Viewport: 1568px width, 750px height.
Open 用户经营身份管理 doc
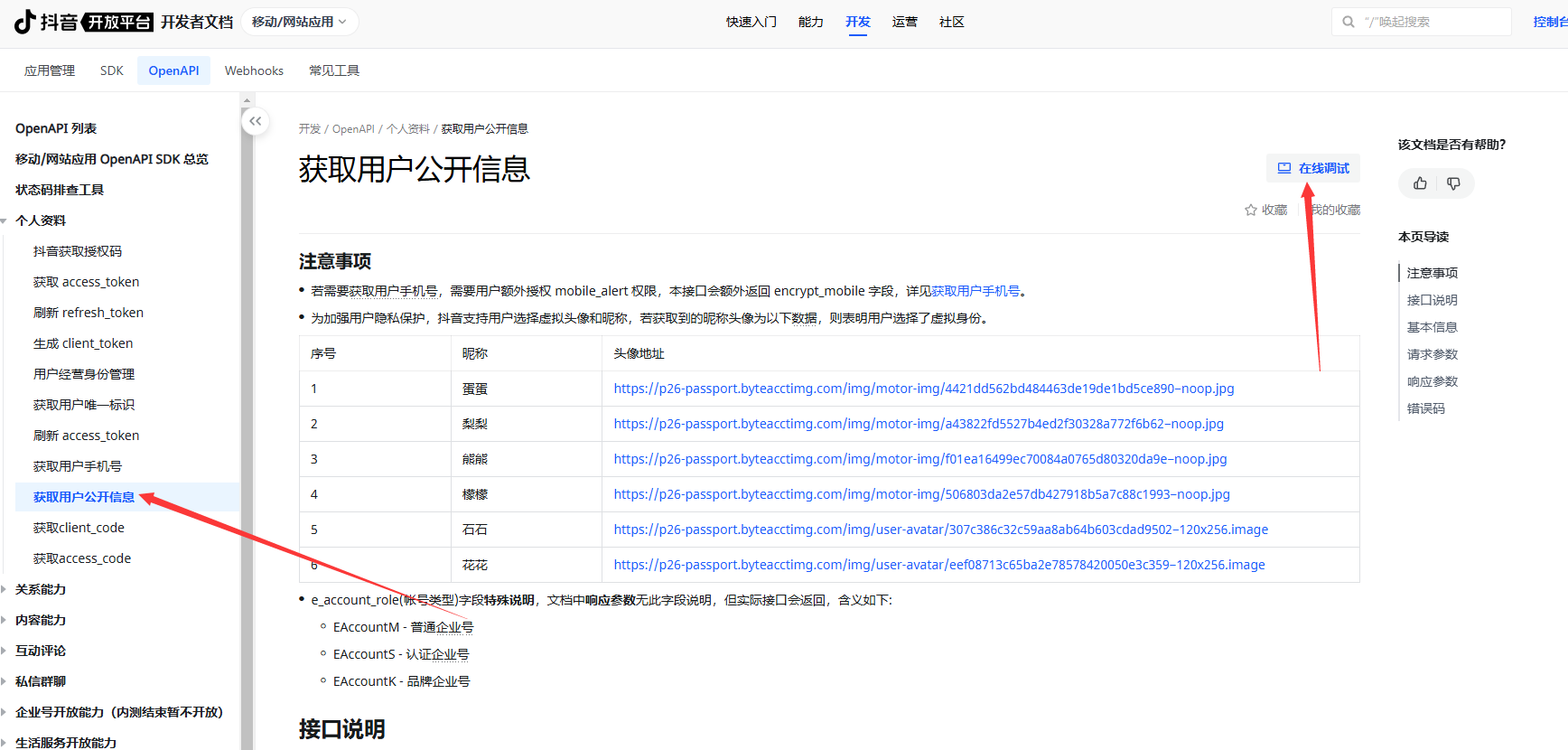[x=84, y=374]
